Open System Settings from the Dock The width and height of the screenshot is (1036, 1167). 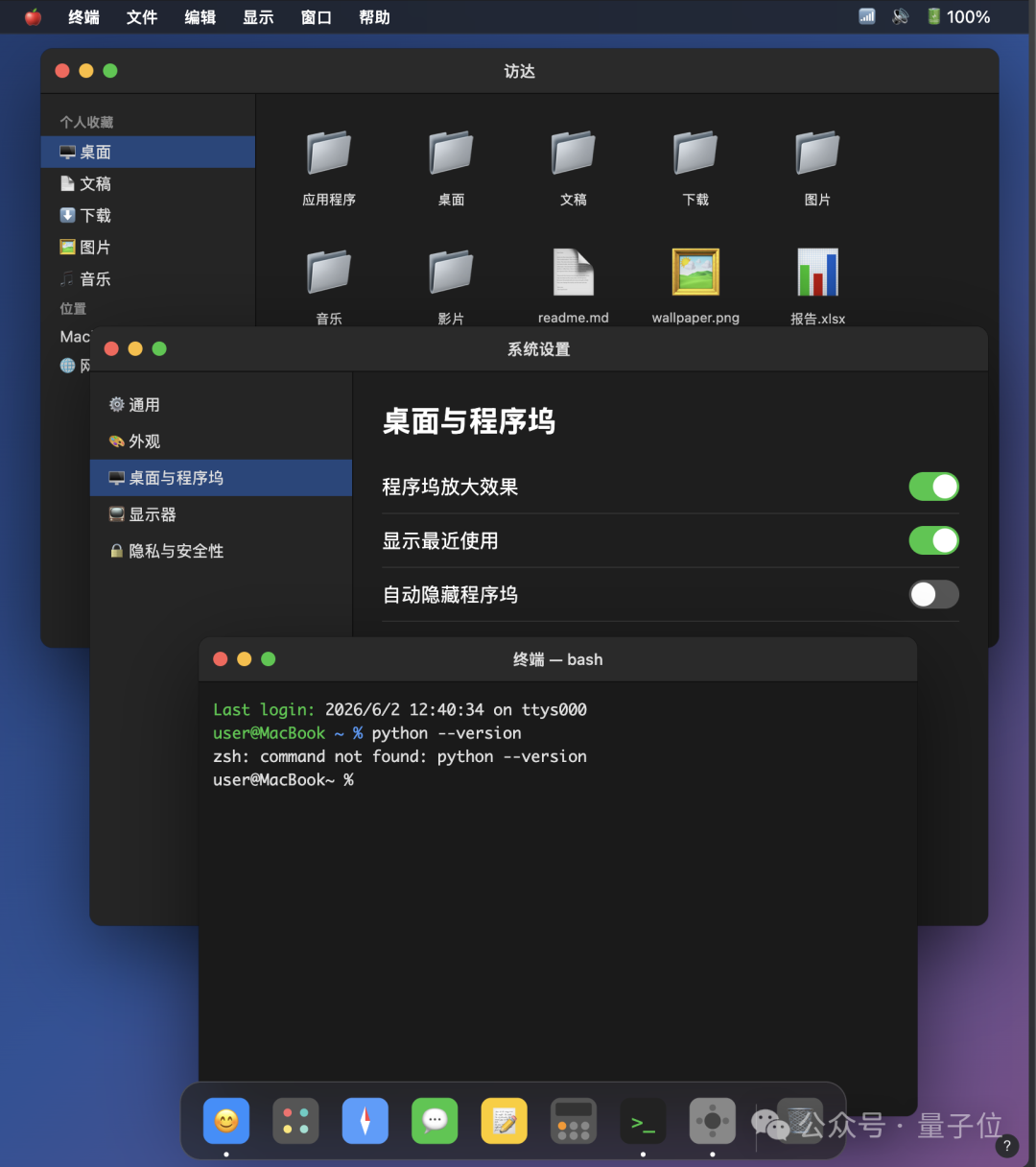click(713, 1121)
